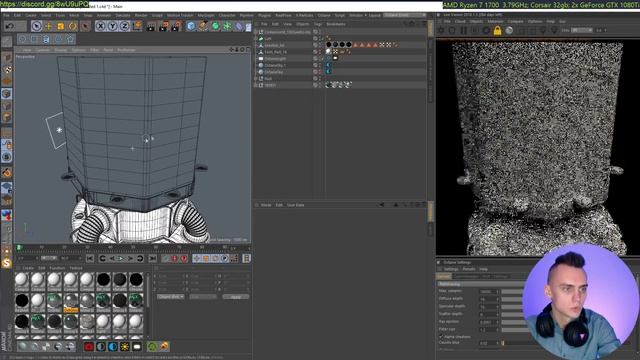The image size is (640, 360).
Task: Click the clay mode sphere in Live Viewer
Action: click(x=509, y=31)
